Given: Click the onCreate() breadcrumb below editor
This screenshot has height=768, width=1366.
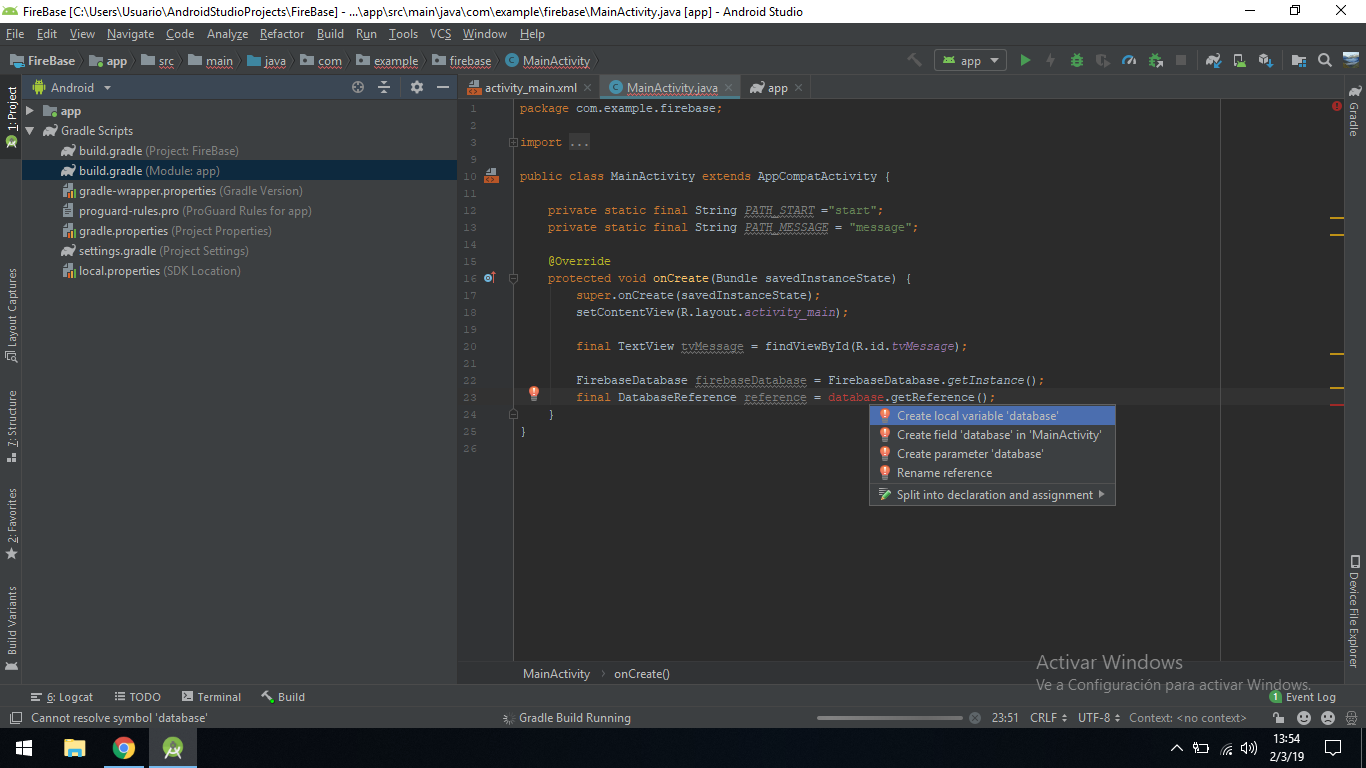Looking at the screenshot, I should point(642,674).
